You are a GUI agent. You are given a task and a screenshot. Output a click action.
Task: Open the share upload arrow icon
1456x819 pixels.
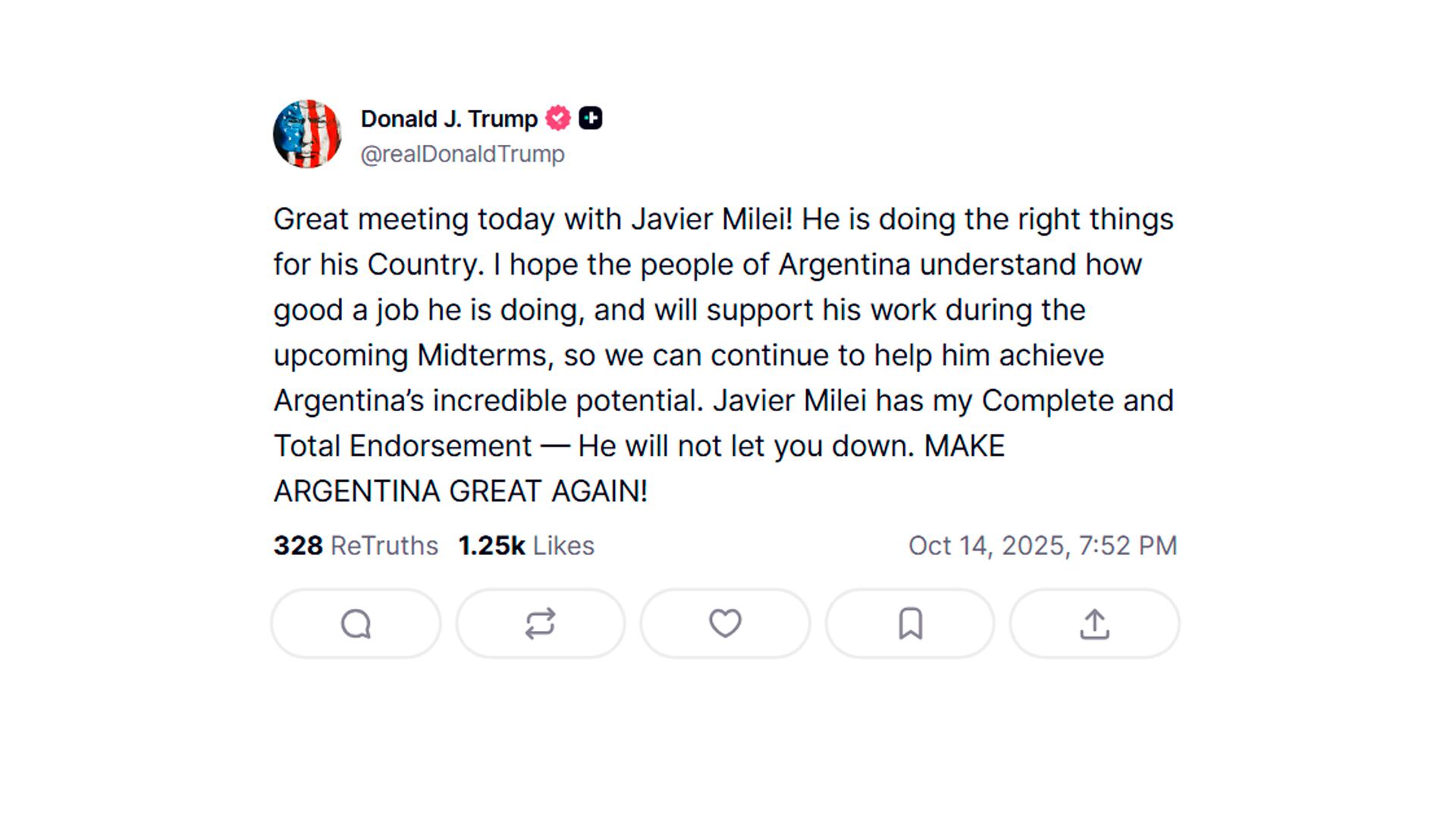1094,624
